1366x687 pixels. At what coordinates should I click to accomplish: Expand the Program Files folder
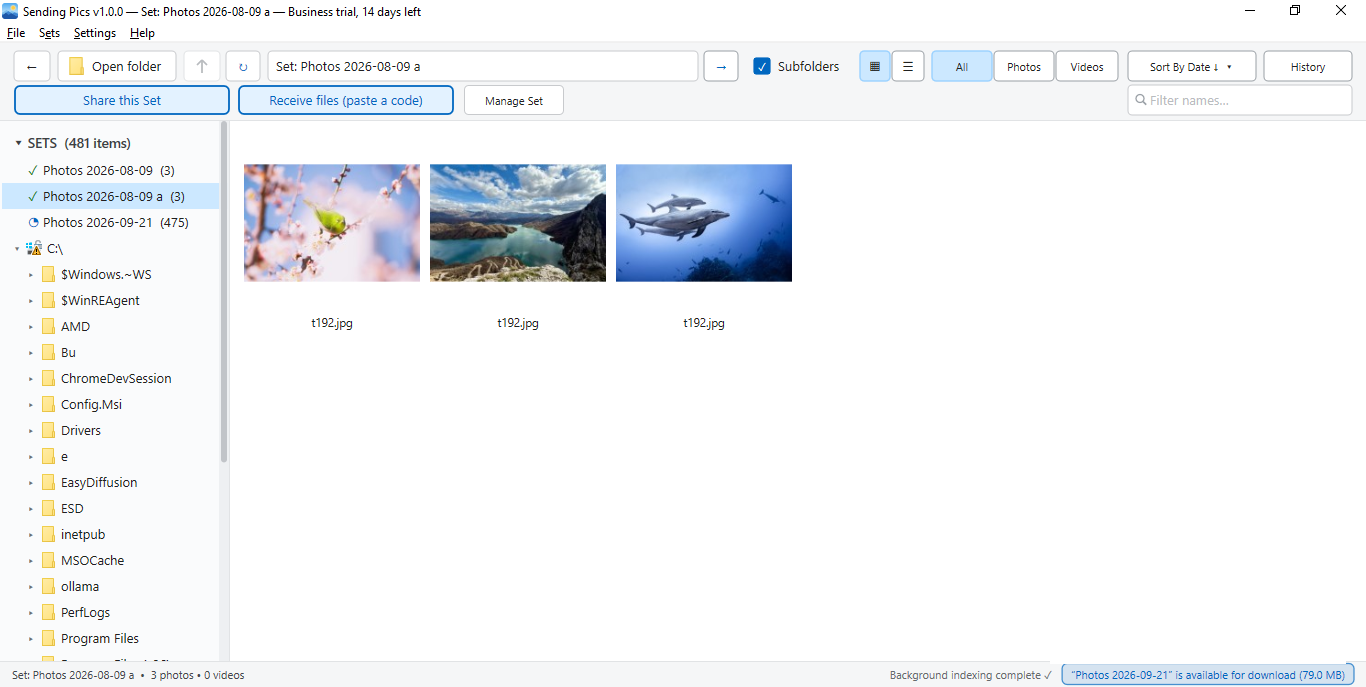click(x=31, y=638)
